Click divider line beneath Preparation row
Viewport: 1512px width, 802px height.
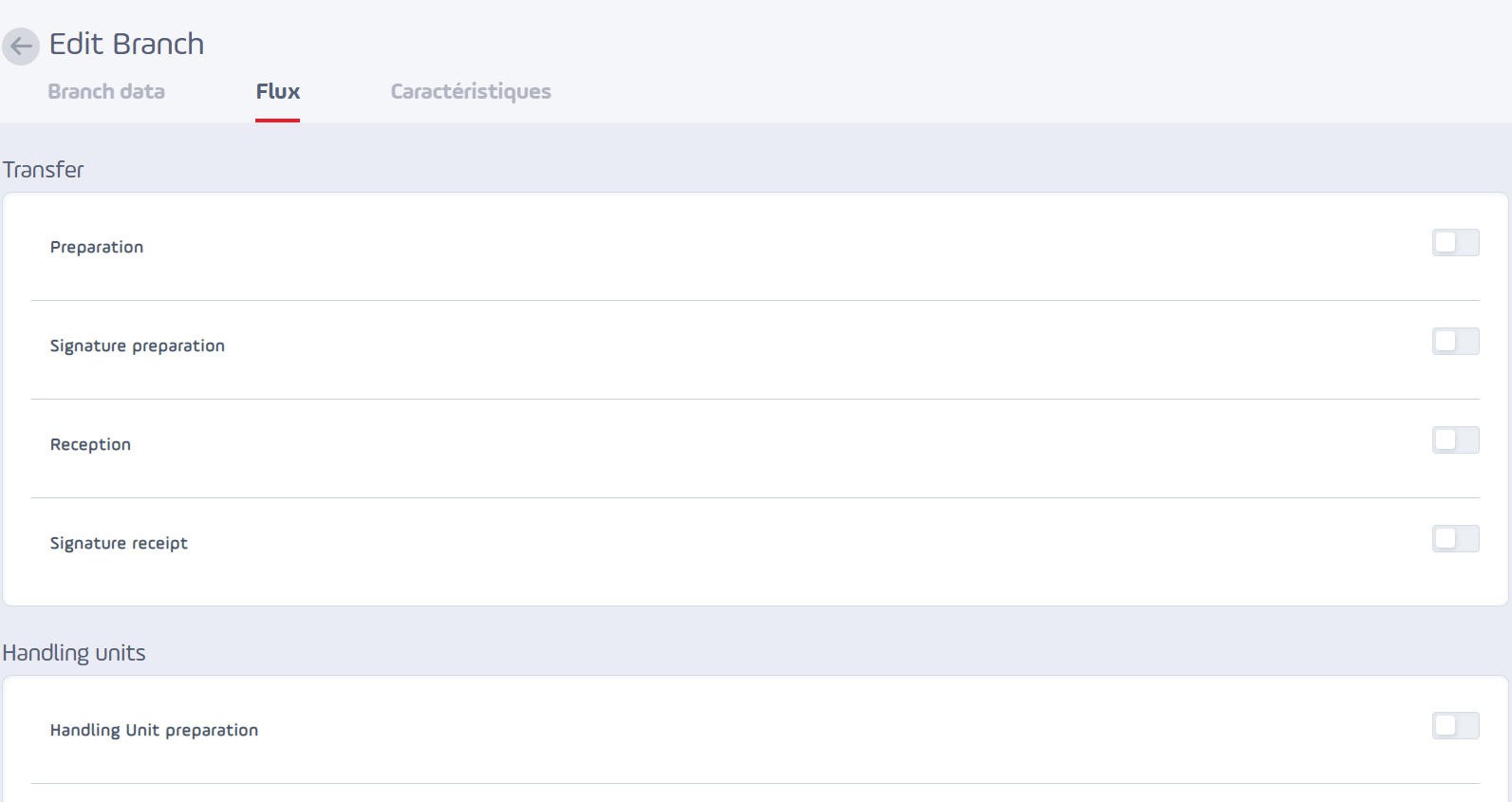(756, 300)
